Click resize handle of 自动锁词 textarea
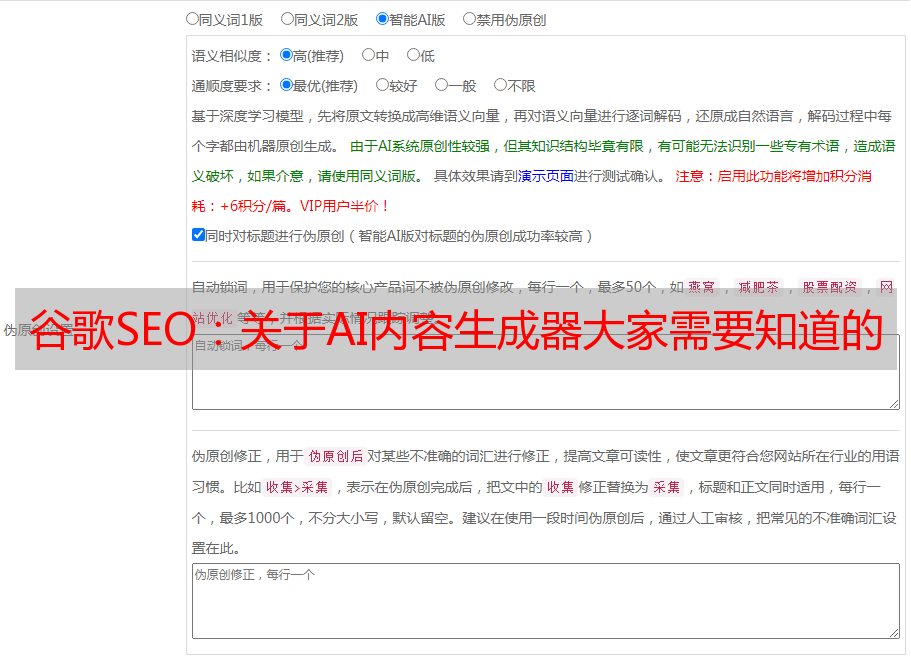 pos(894,404)
